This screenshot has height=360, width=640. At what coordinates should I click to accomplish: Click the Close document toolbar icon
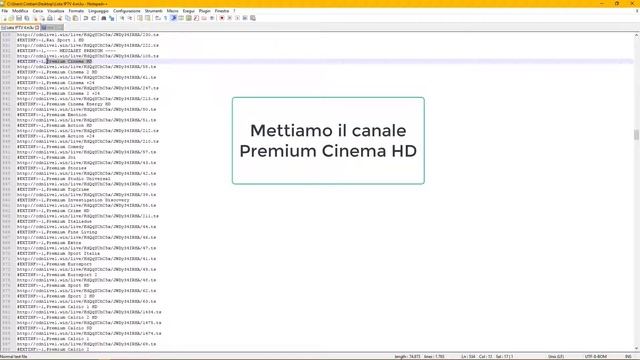point(35,18)
